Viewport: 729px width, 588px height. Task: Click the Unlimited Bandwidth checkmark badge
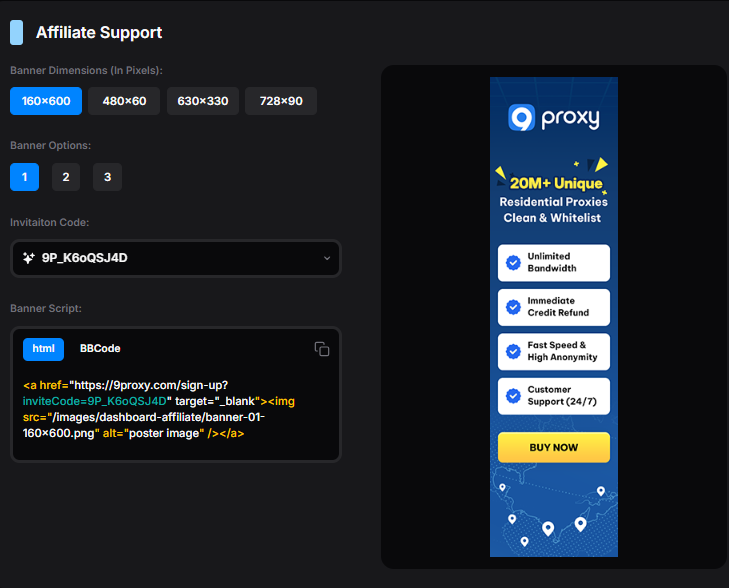(513, 263)
